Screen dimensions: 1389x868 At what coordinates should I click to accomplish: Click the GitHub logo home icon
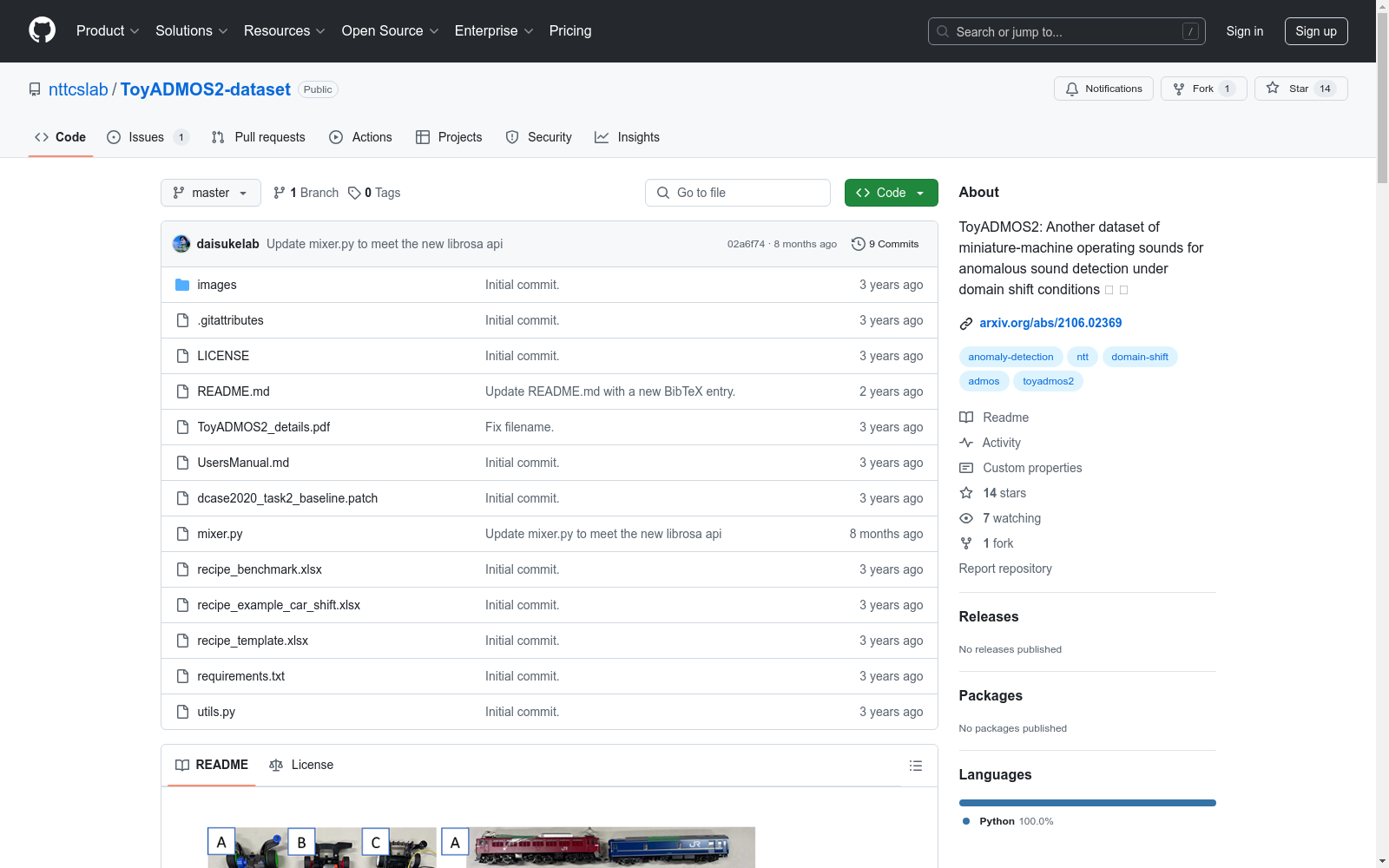[x=42, y=30]
